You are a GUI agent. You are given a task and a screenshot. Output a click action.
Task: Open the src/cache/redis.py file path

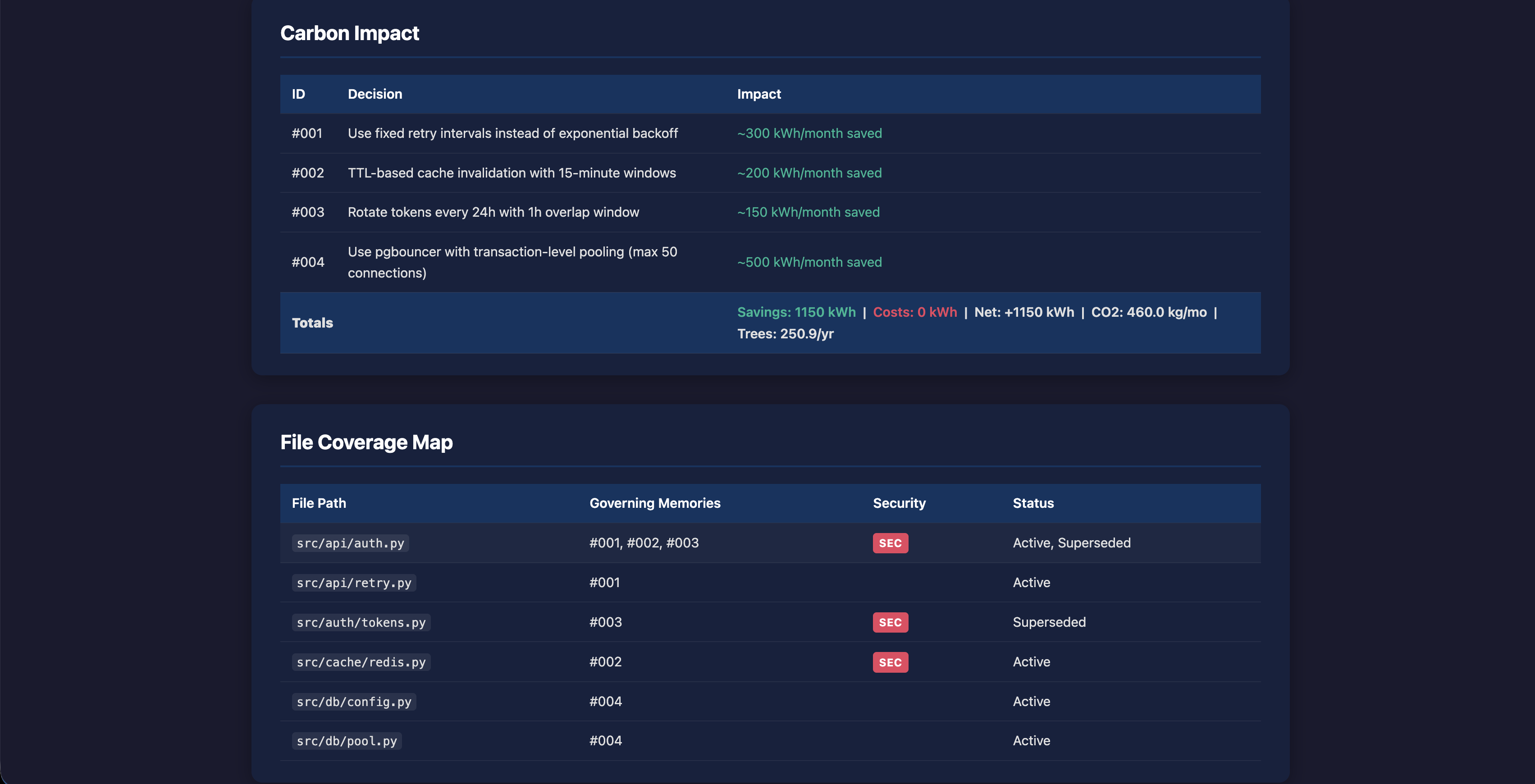click(x=361, y=662)
